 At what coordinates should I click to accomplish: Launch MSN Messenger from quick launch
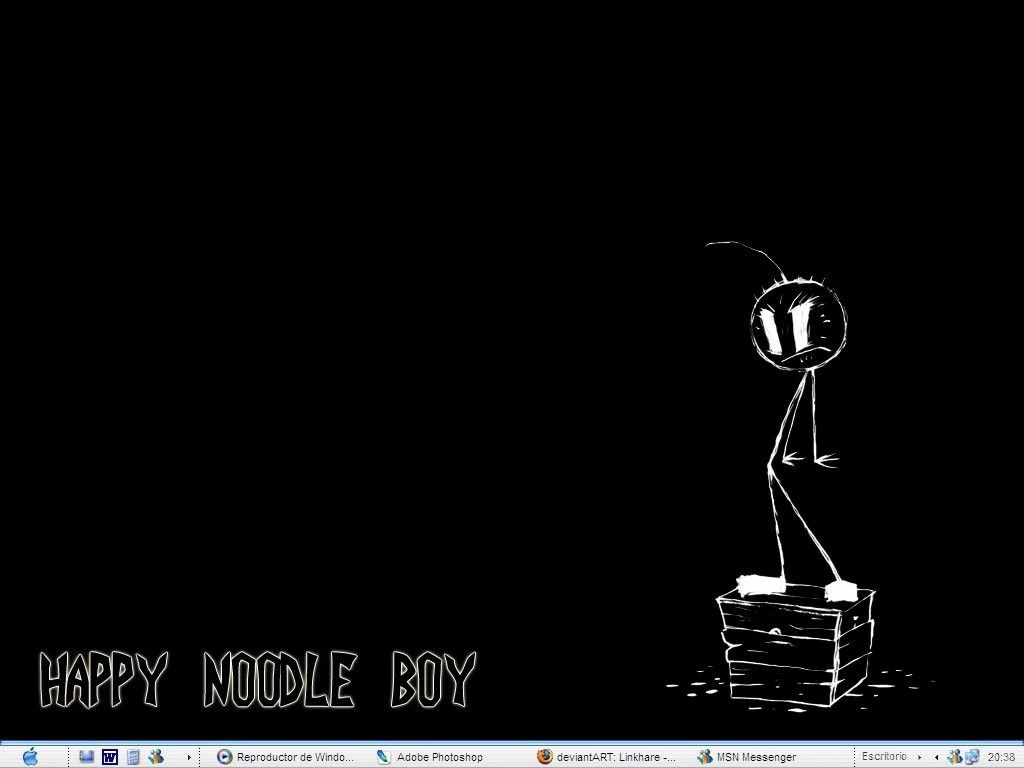[x=156, y=757]
